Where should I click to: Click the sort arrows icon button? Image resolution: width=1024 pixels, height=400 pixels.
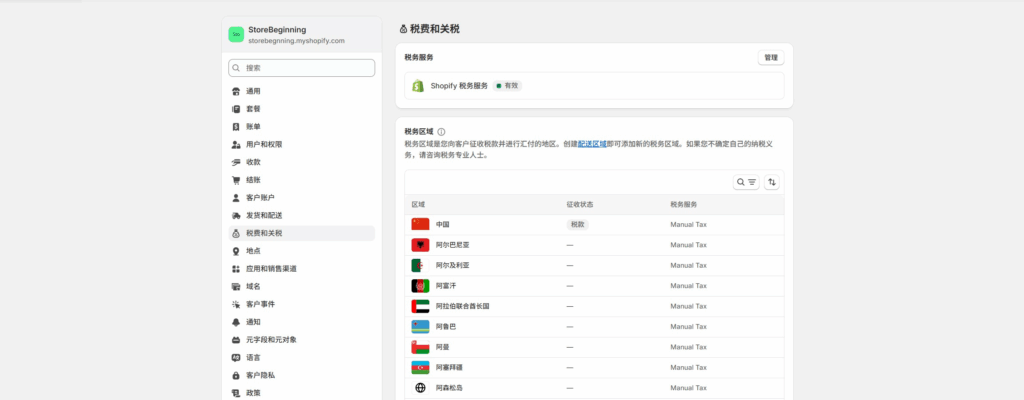(x=772, y=182)
